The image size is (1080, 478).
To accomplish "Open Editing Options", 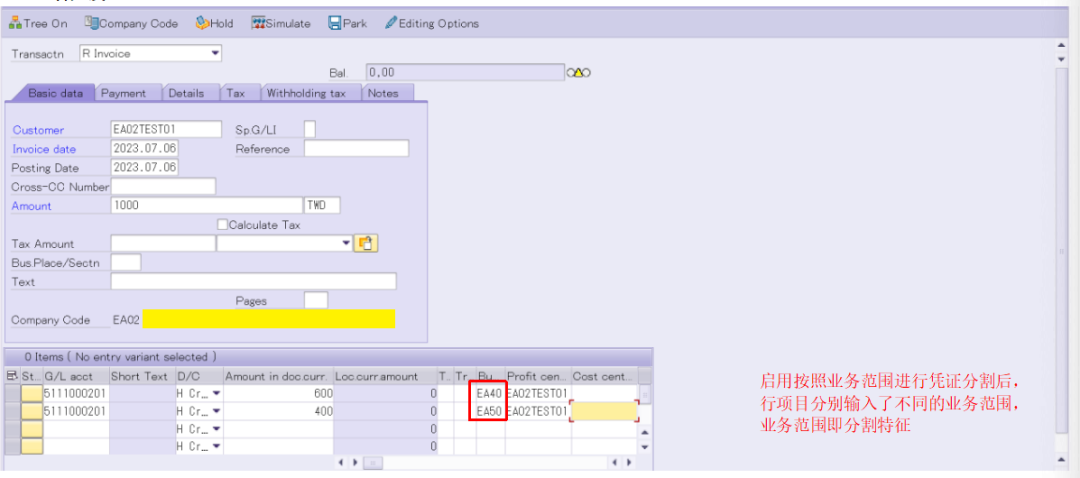I will (x=431, y=23).
